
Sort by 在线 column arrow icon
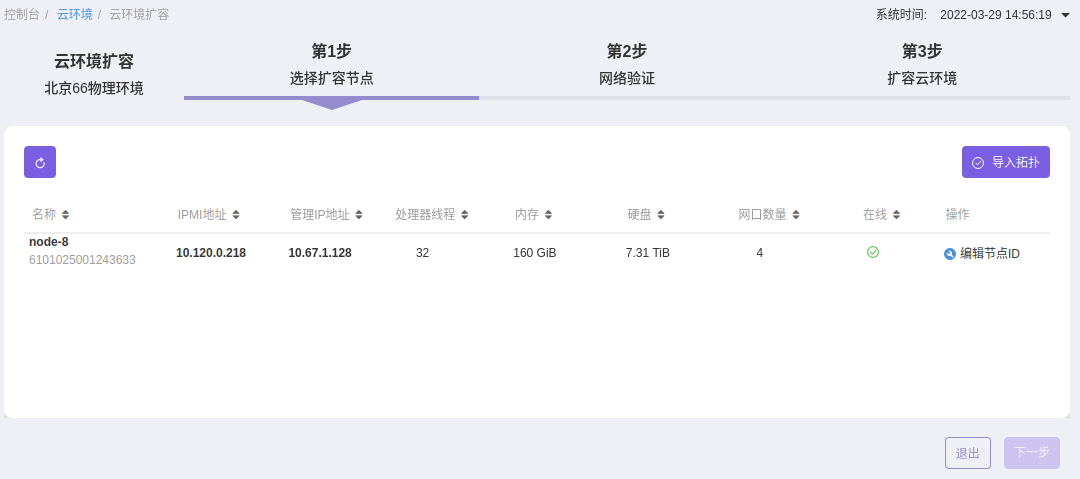click(x=897, y=215)
